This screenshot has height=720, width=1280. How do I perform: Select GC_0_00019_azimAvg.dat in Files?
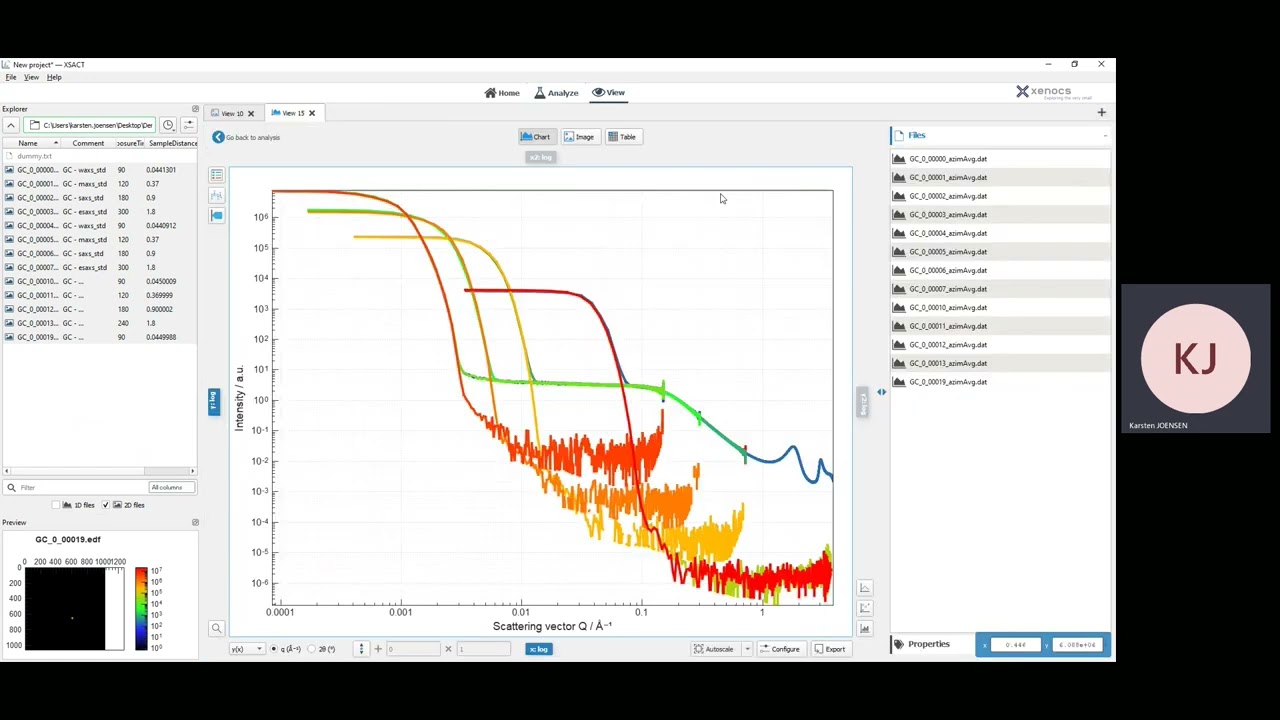click(1000, 382)
